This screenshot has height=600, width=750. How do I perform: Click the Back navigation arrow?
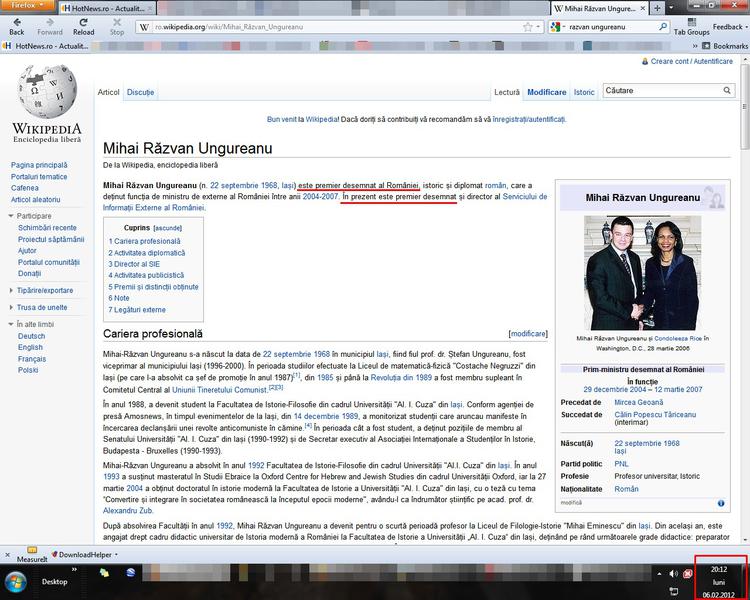pos(17,22)
